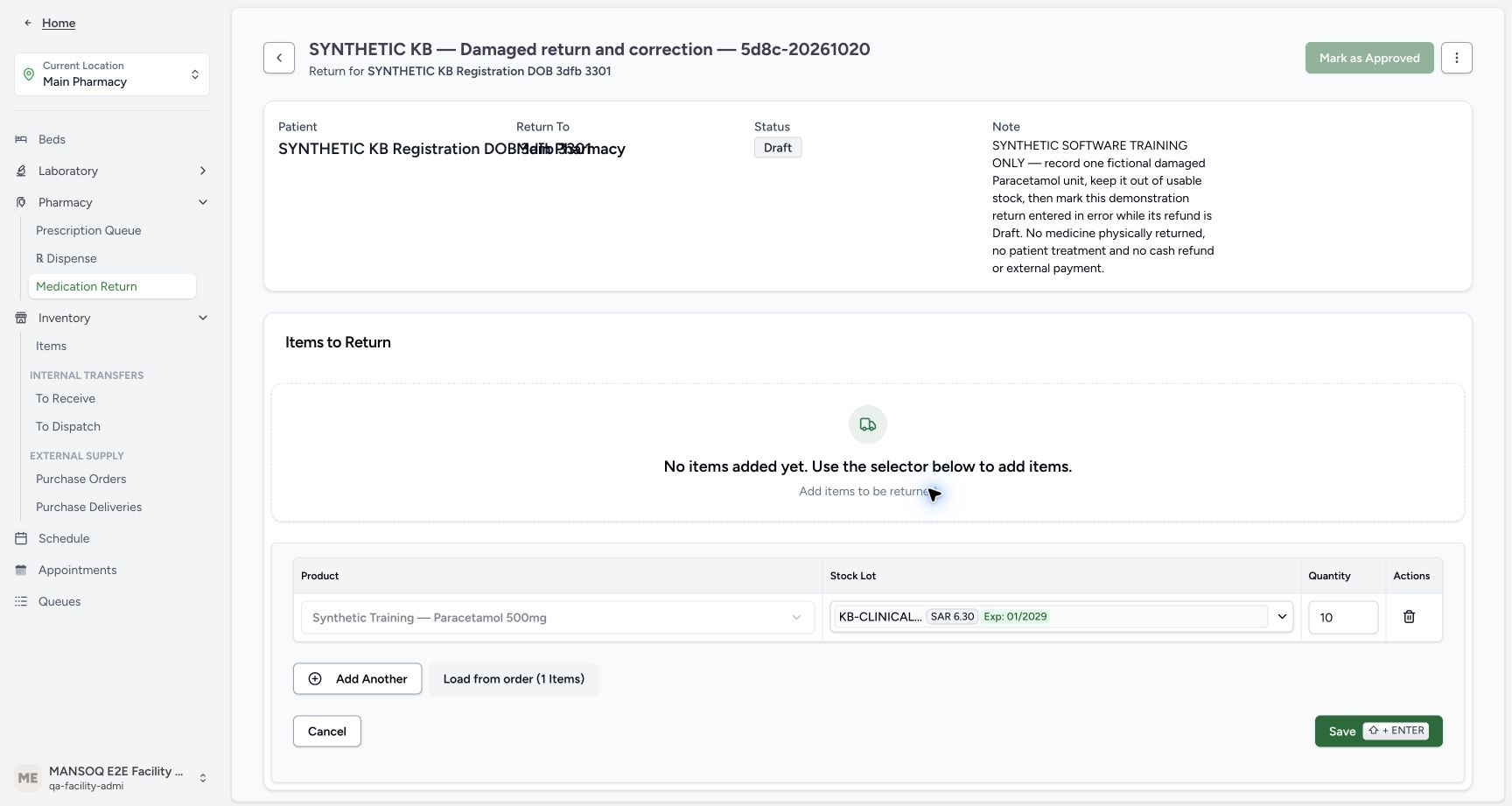Expand the Laboratory menu chevron
The height and width of the screenshot is (806, 1512).
coord(202,171)
